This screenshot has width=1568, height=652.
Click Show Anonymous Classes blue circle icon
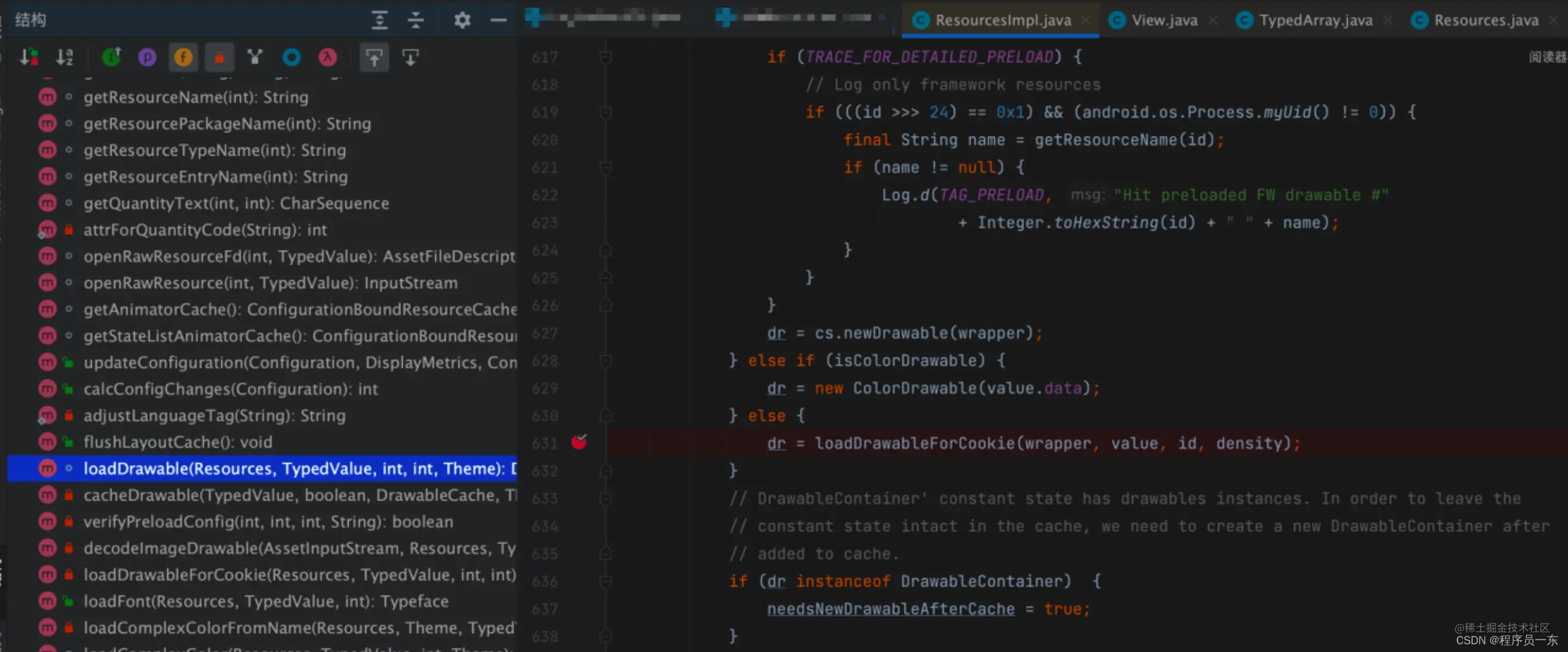pos(292,57)
